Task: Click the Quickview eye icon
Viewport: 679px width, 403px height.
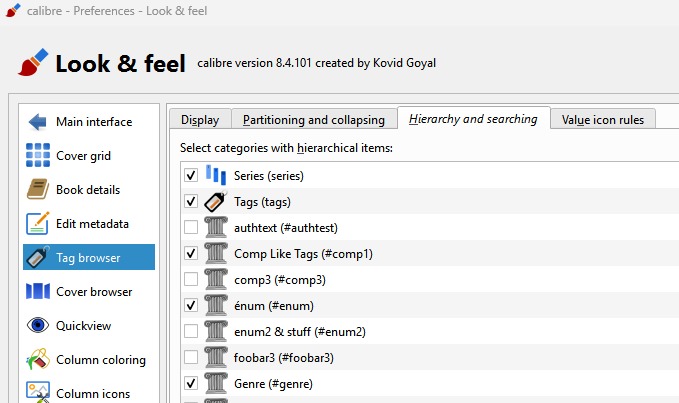Action: pyautogui.click(x=38, y=326)
